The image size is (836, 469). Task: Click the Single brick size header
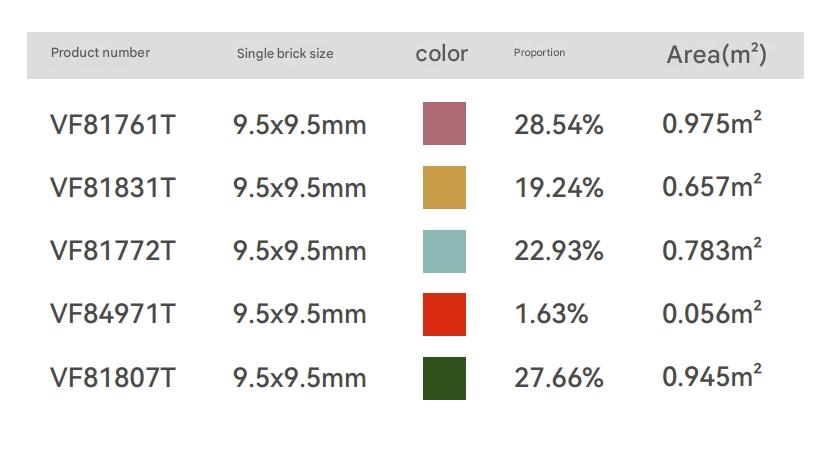coord(285,54)
